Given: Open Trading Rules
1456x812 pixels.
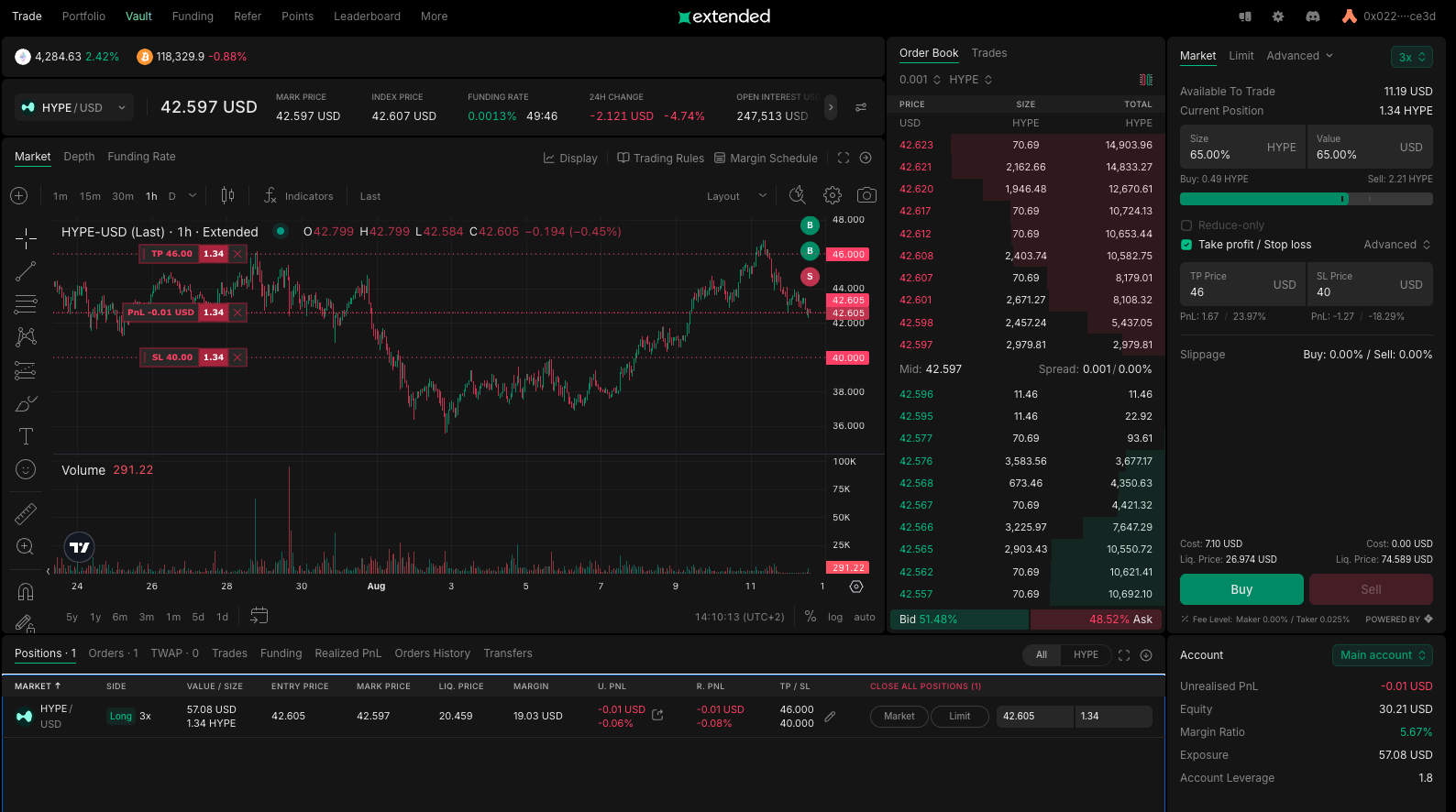Looking at the screenshot, I should tap(660, 158).
